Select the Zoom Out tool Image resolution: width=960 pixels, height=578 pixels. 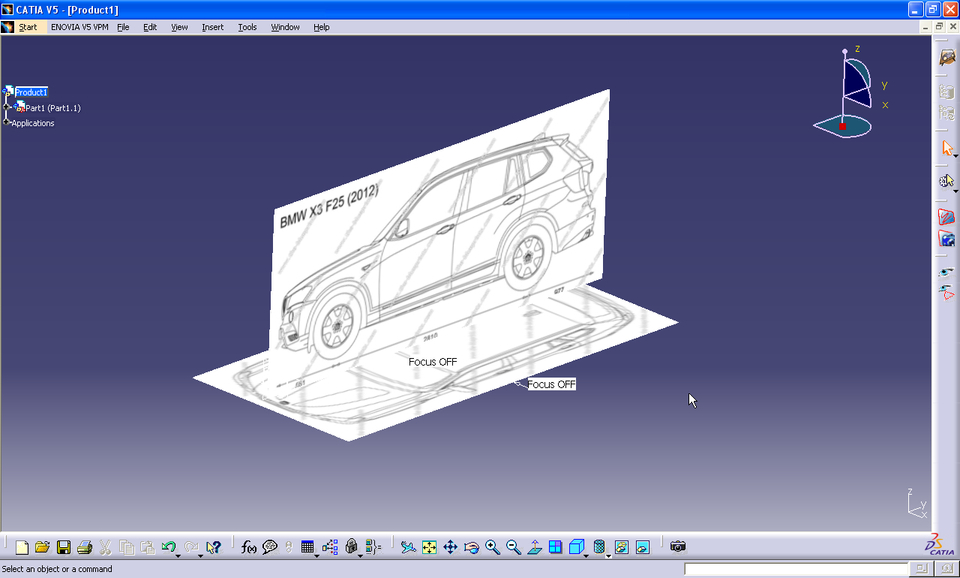tap(512, 547)
